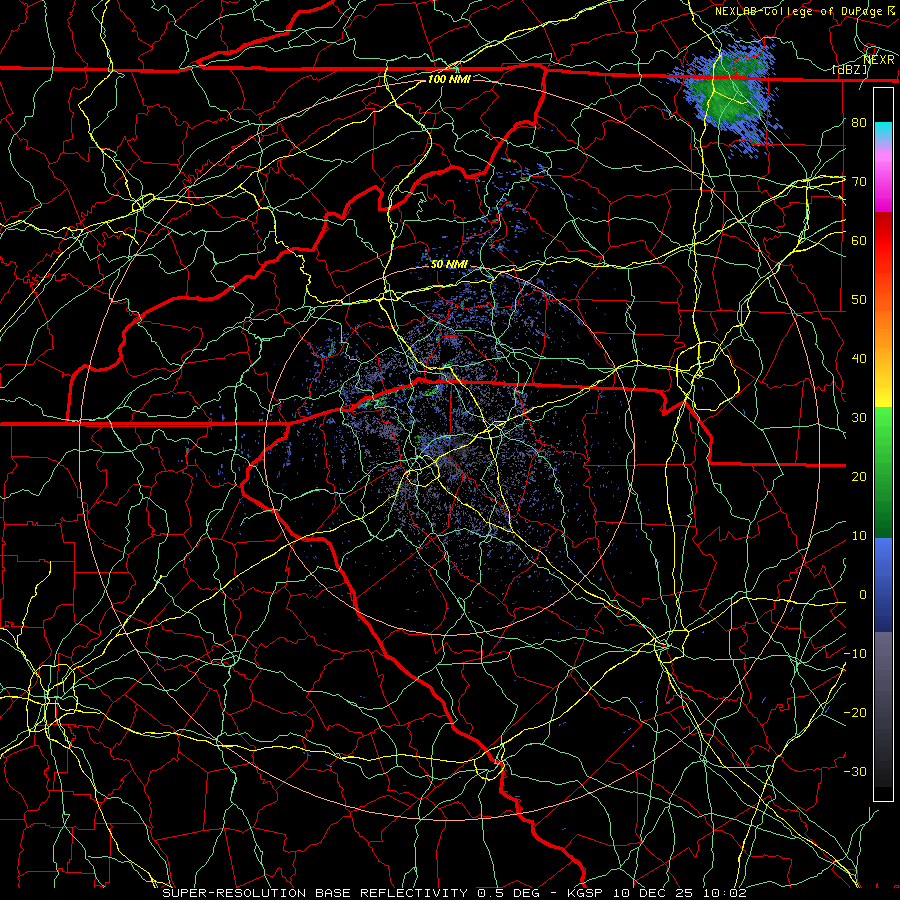Click the '10 DEC 25 10:02' timestamp

681,893
